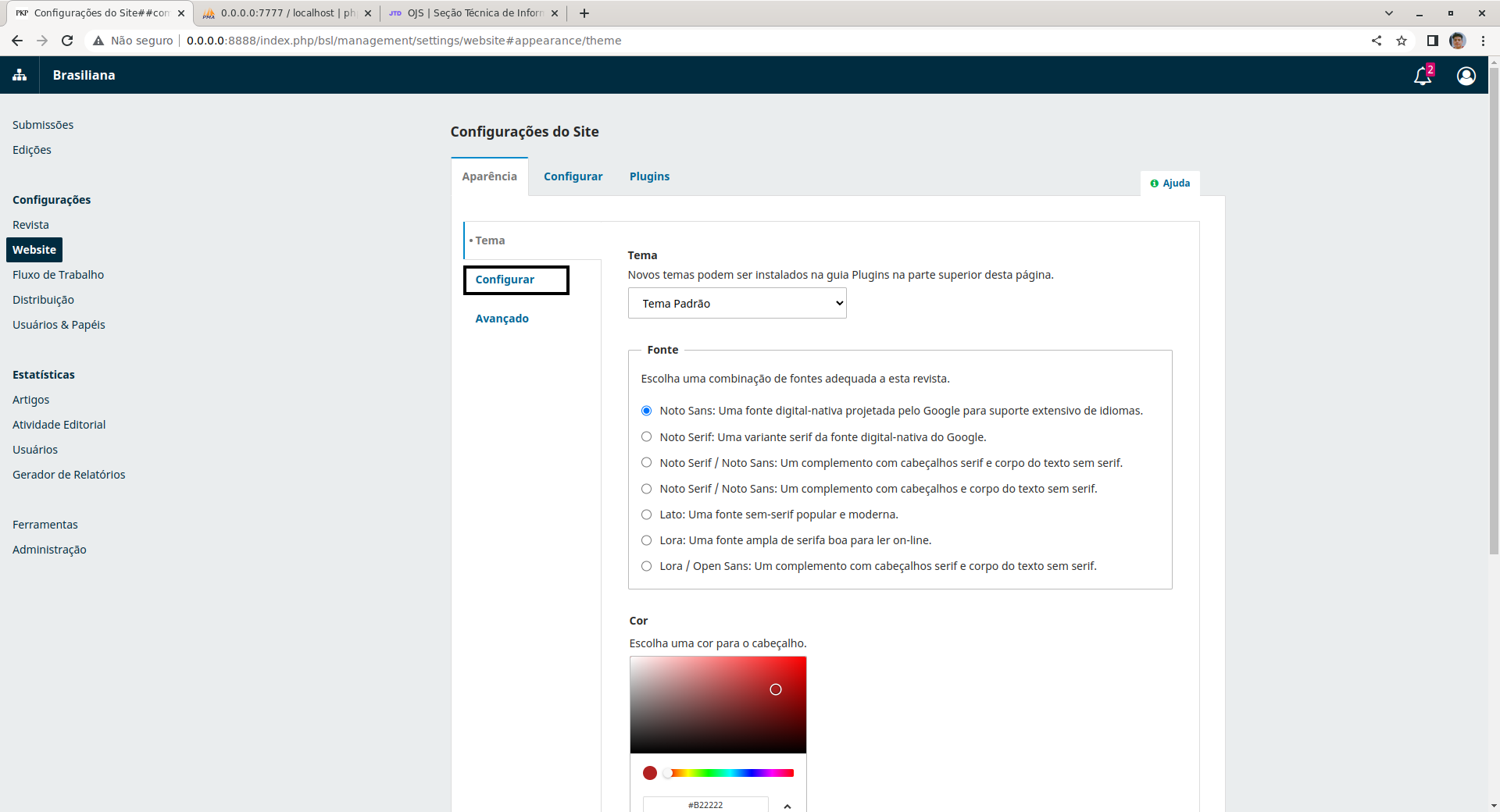Open Usuários statistics
Screen dimensions: 1500x812
[35, 450]
